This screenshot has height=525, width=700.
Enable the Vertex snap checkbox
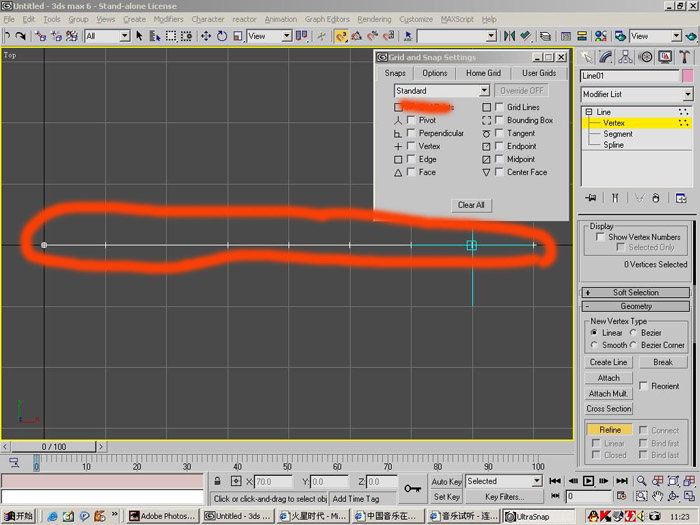coord(411,146)
